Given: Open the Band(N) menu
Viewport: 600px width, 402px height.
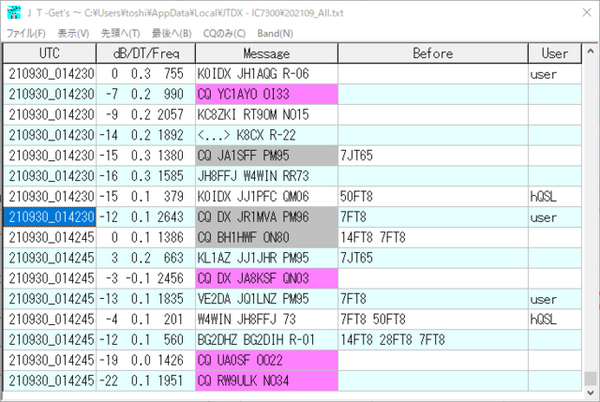Looking at the screenshot, I should tap(275, 34).
